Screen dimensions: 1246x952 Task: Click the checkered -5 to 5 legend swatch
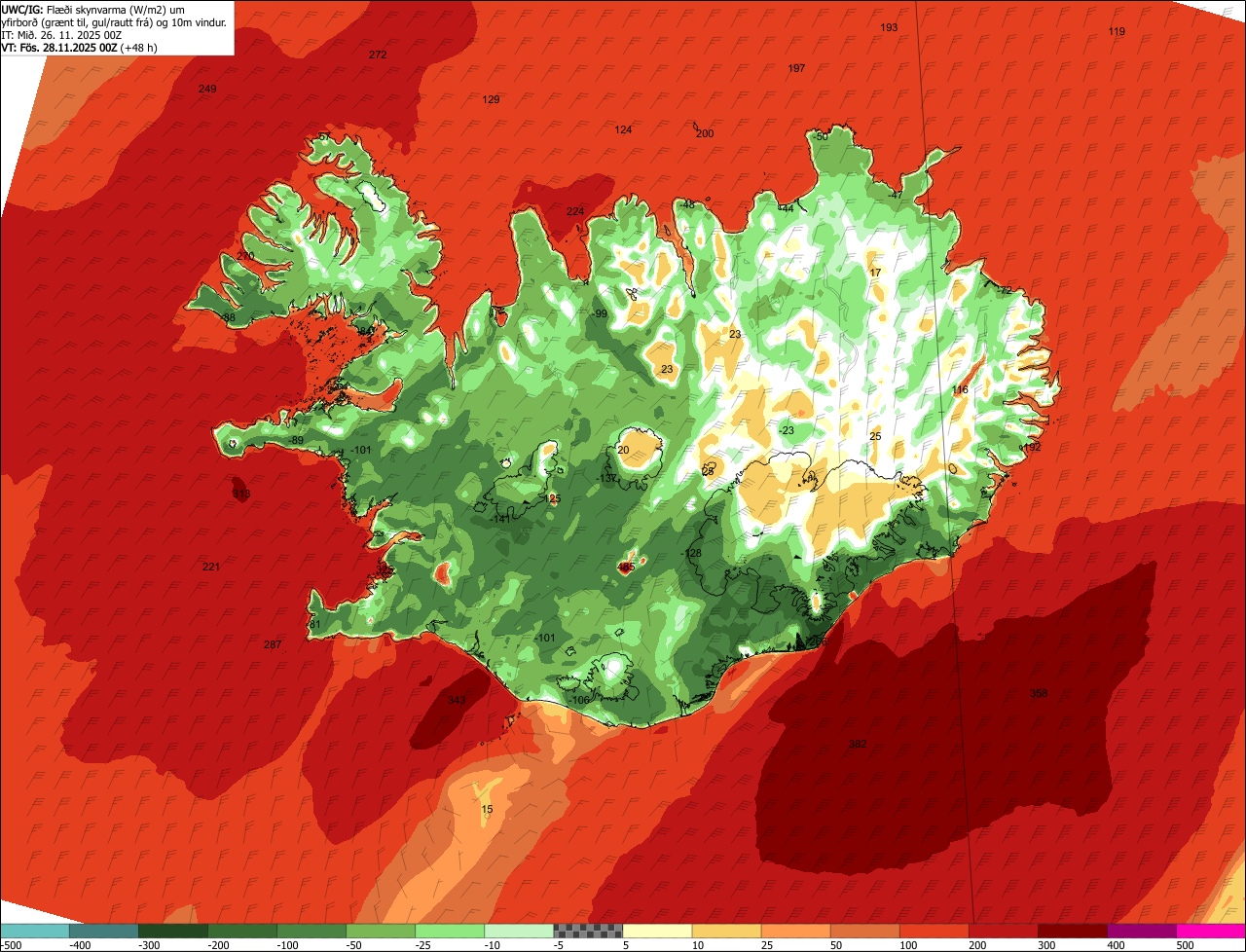[x=588, y=931]
